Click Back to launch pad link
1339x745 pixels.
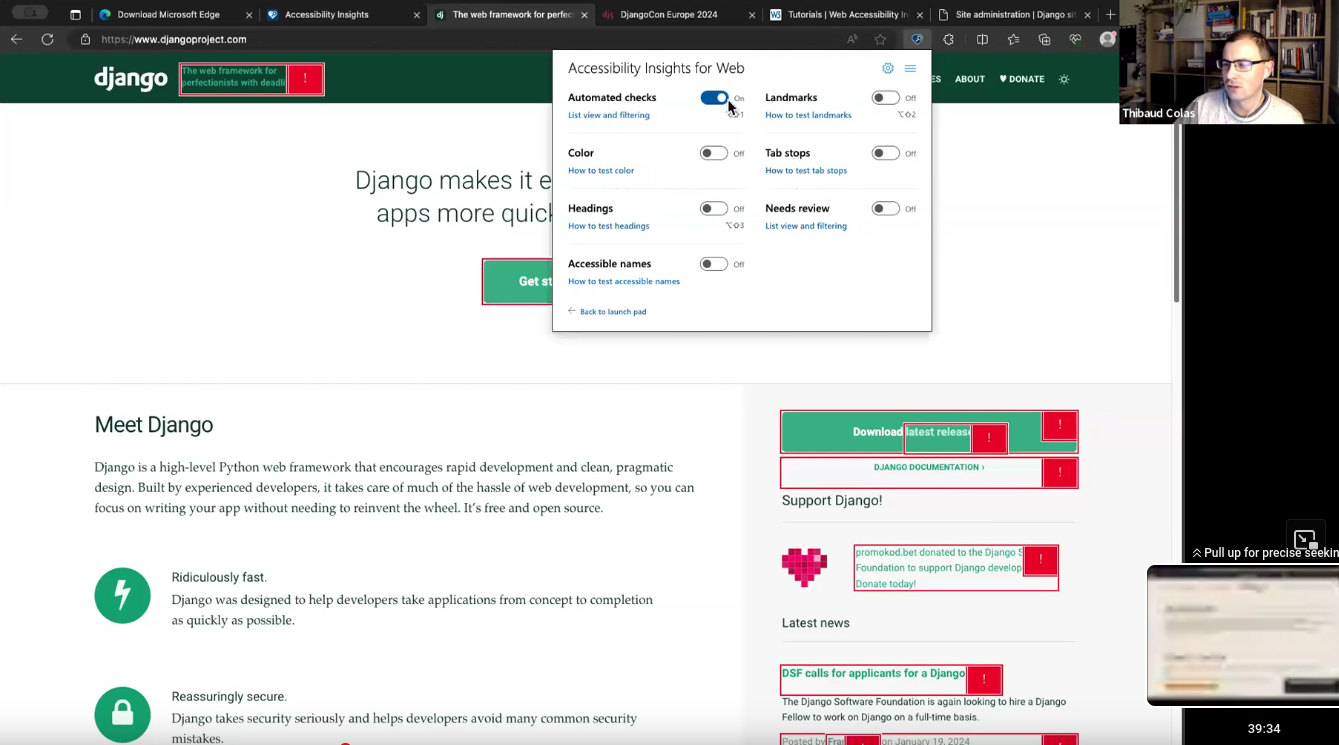click(x=607, y=311)
